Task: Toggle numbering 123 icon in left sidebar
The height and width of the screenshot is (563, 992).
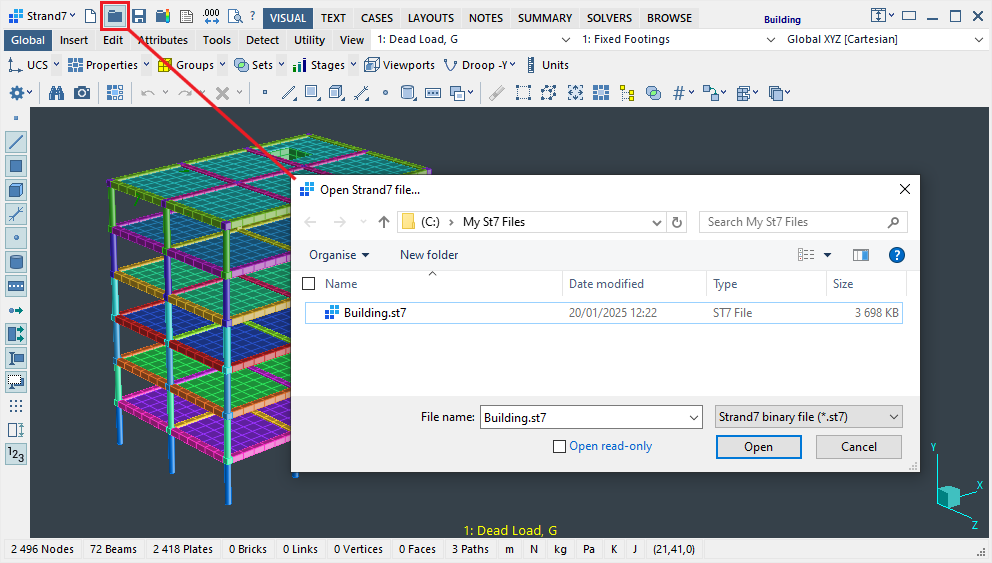Action: (x=16, y=454)
